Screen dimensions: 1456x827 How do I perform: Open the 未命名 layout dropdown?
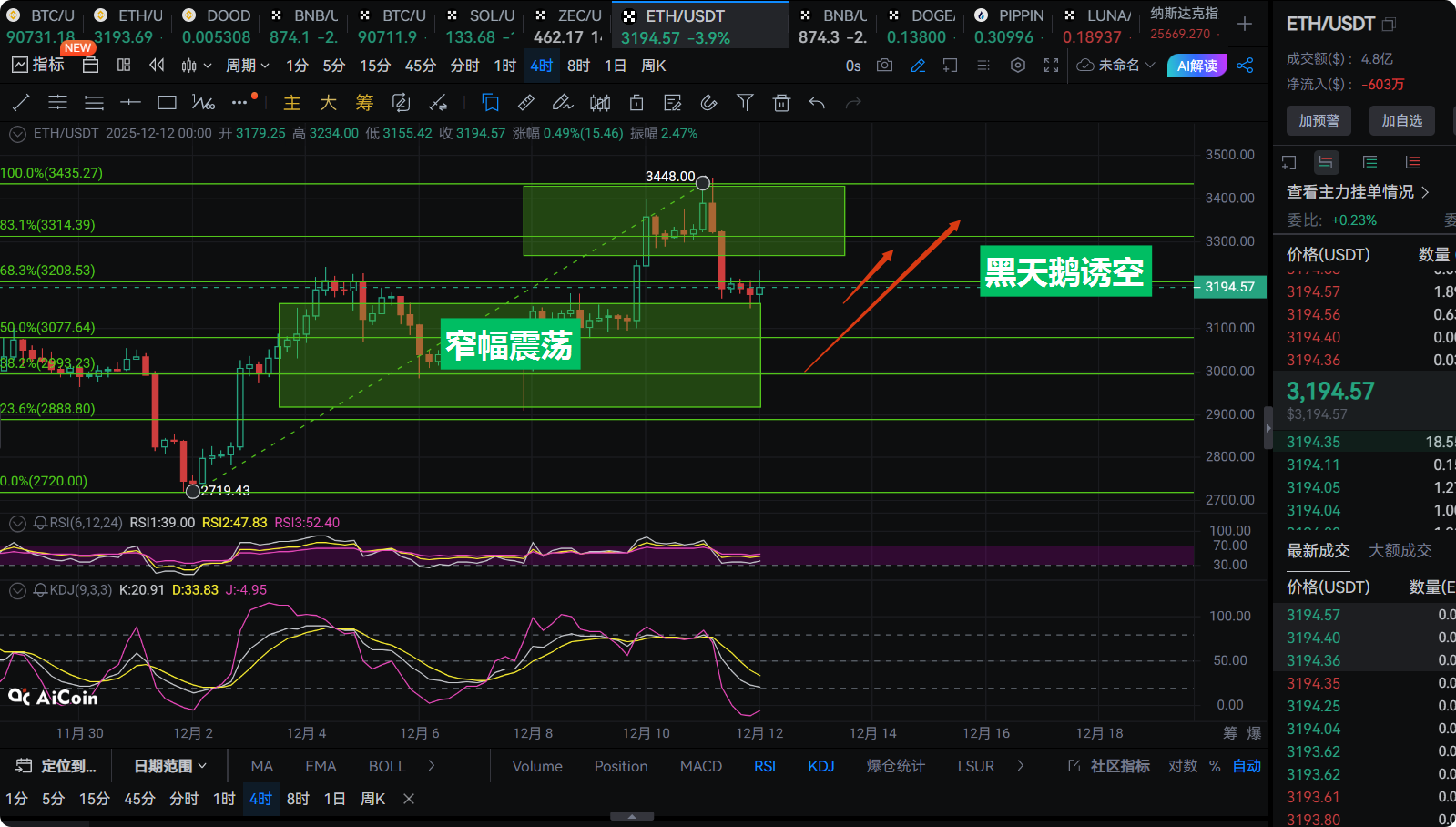[1116, 66]
